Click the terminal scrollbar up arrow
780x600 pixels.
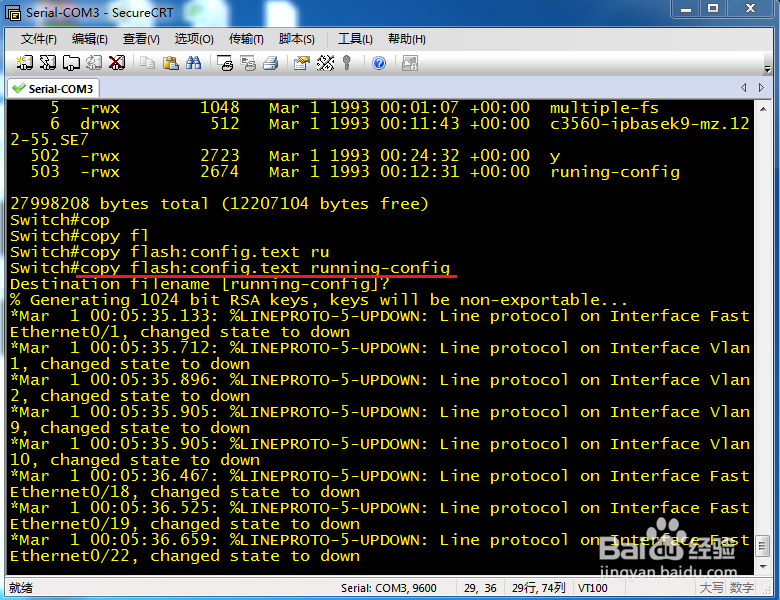click(x=763, y=108)
